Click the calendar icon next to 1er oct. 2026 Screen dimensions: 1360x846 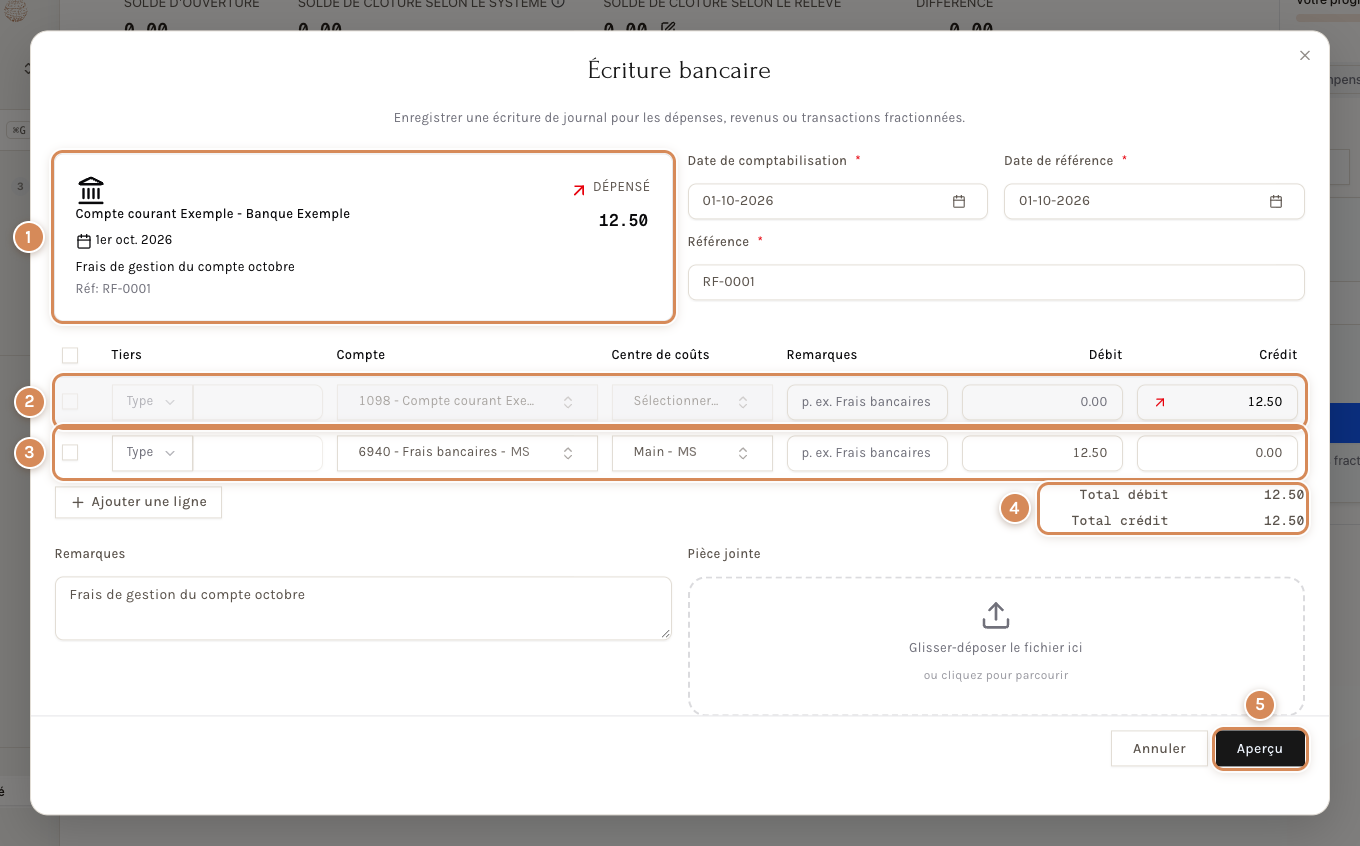(84, 241)
